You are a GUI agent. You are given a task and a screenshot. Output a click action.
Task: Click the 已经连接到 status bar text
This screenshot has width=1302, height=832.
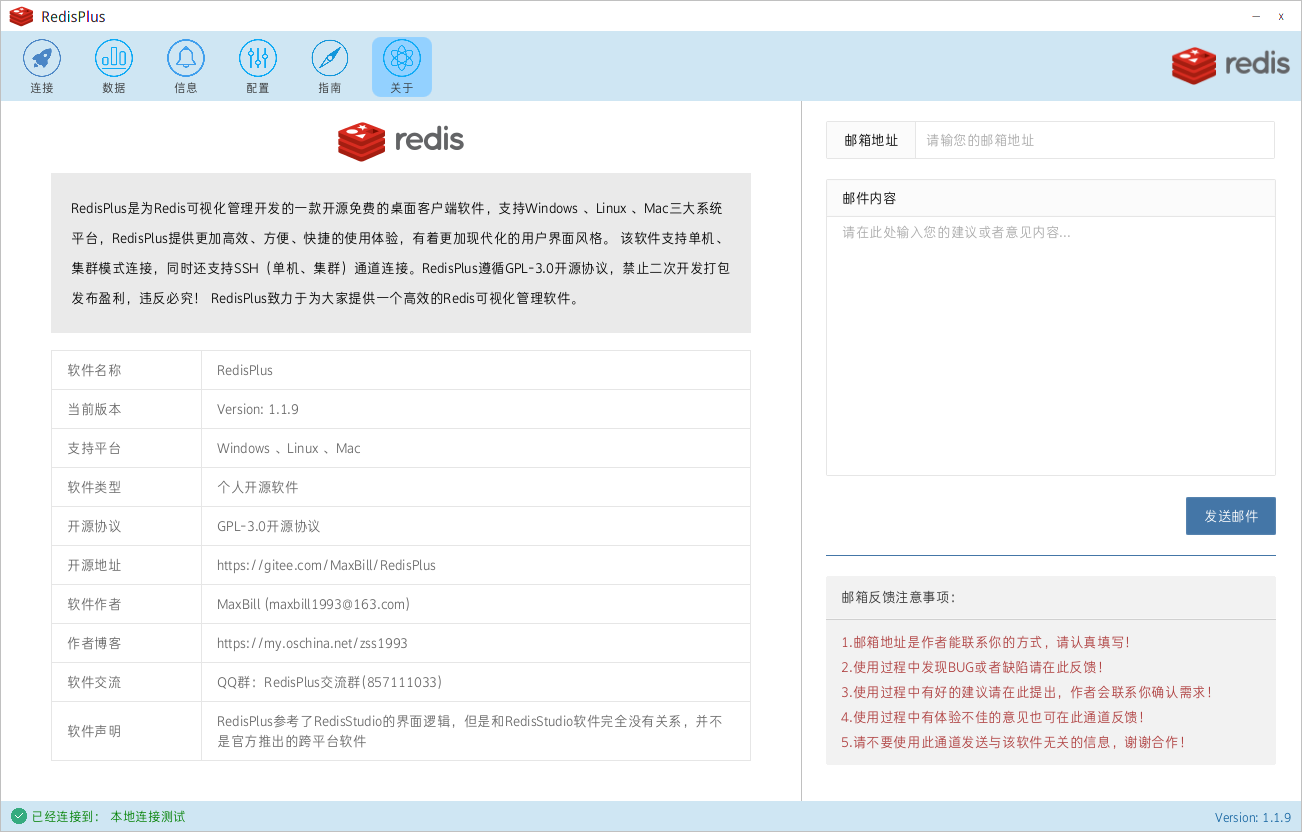(x=66, y=816)
